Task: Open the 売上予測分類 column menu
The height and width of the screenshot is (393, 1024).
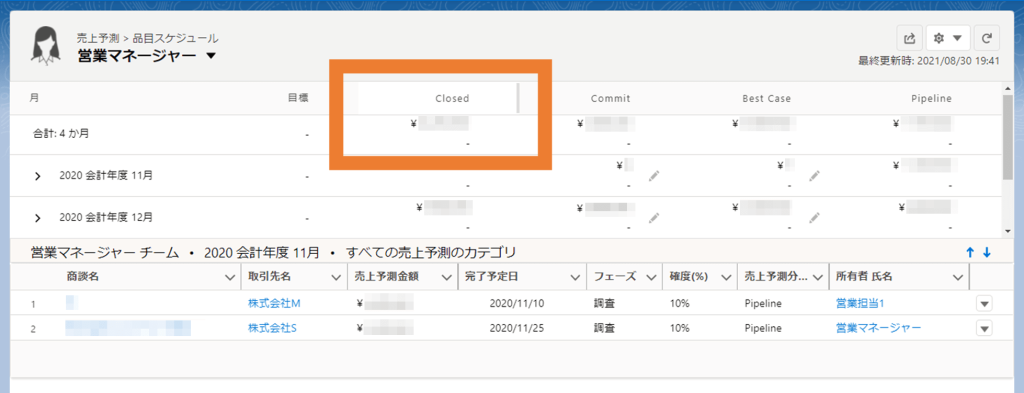Action: pos(818,277)
